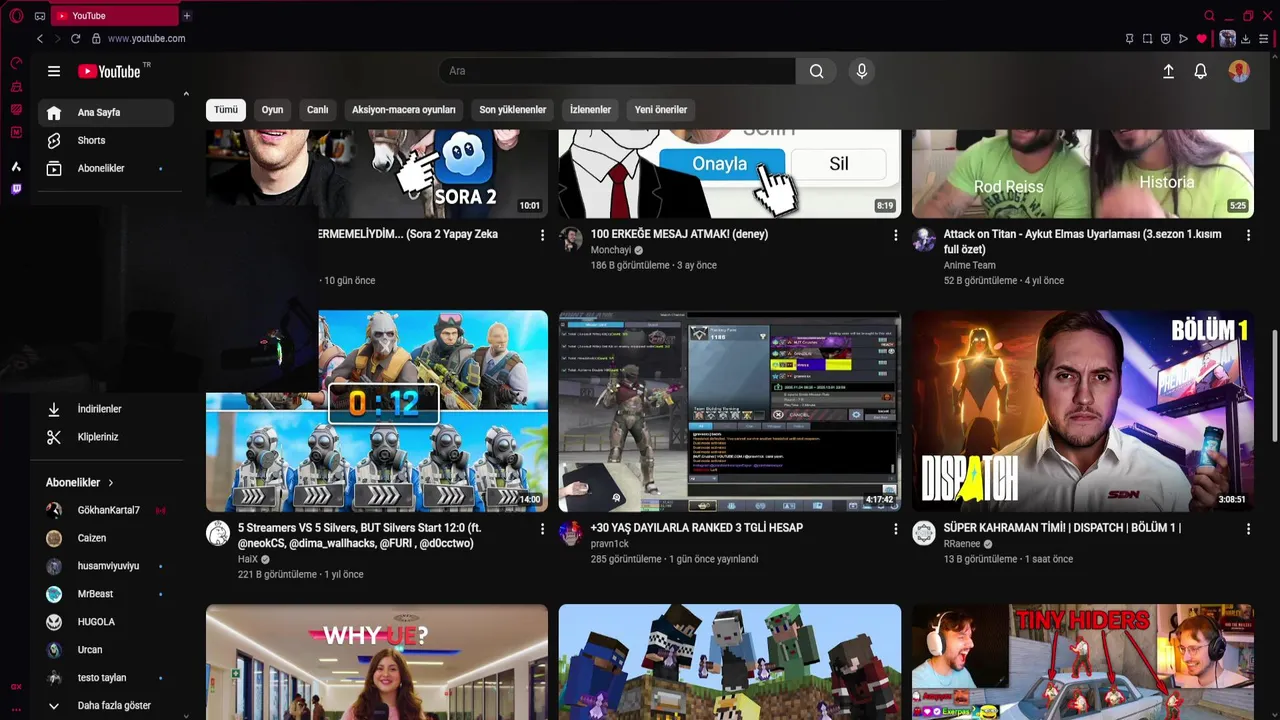This screenshot has height=720, width=1280.
Task: Select the Son yüklenenler chip
Action: [x=513, y=110]
